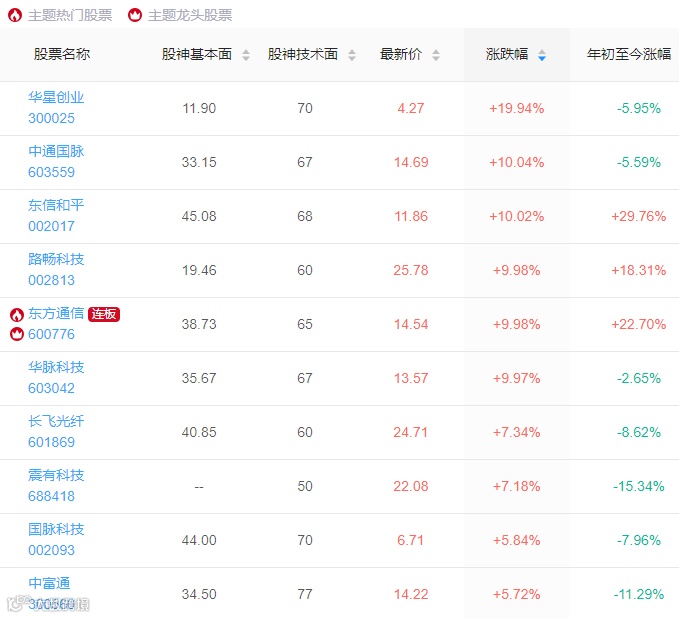Click the 年初至今涨幅 column header

tap(629, 54)
